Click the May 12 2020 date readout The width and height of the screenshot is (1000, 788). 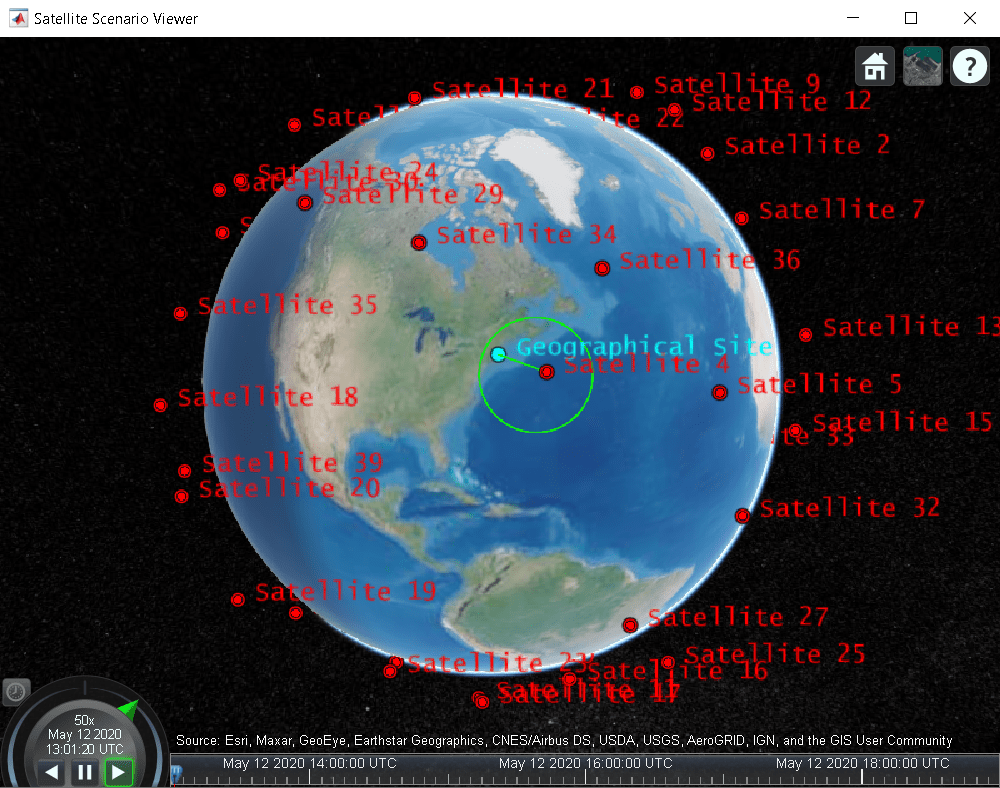point(84,734)
